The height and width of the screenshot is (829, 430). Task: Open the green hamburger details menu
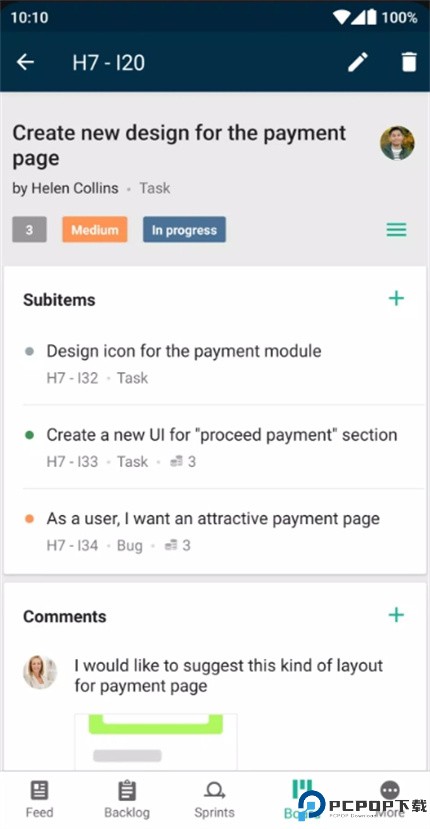point(396,229)
